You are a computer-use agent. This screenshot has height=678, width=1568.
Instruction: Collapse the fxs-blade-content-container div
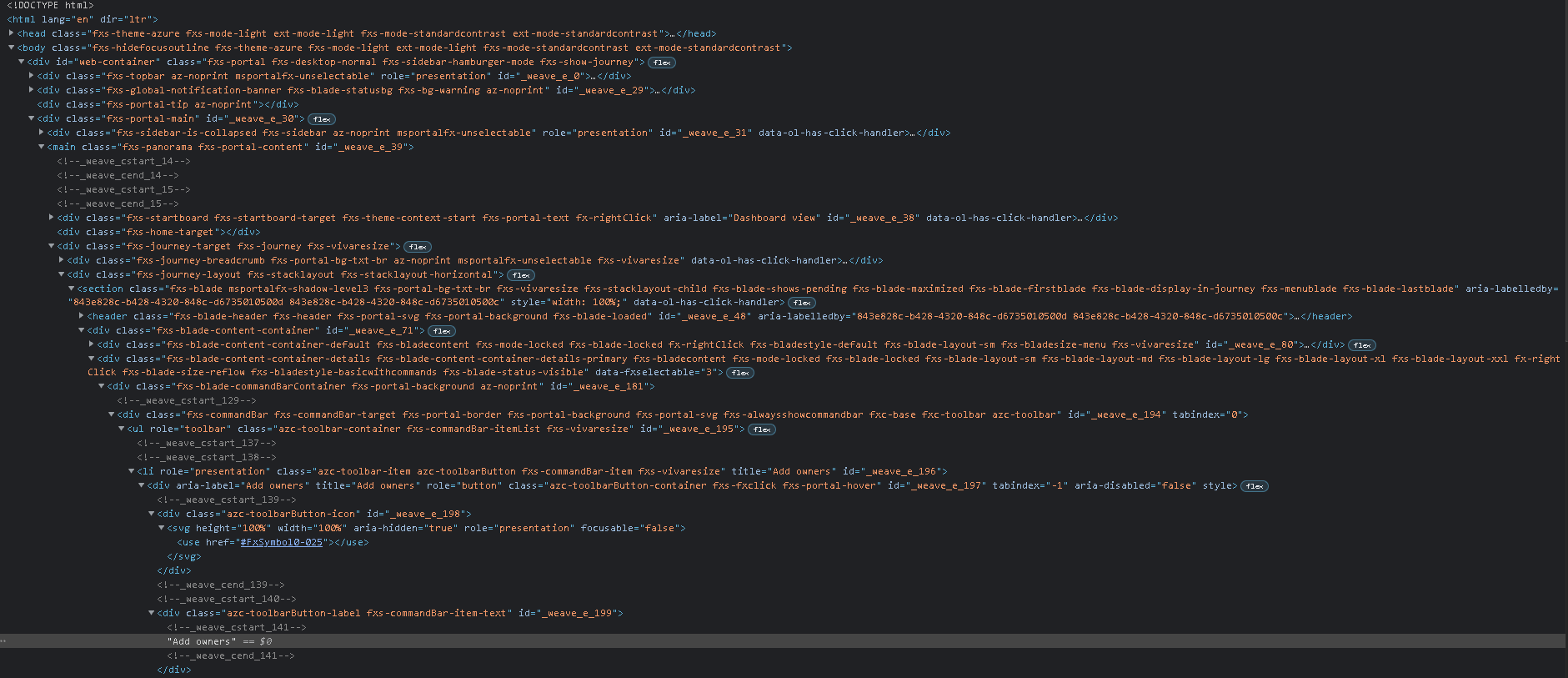(82, 330)
